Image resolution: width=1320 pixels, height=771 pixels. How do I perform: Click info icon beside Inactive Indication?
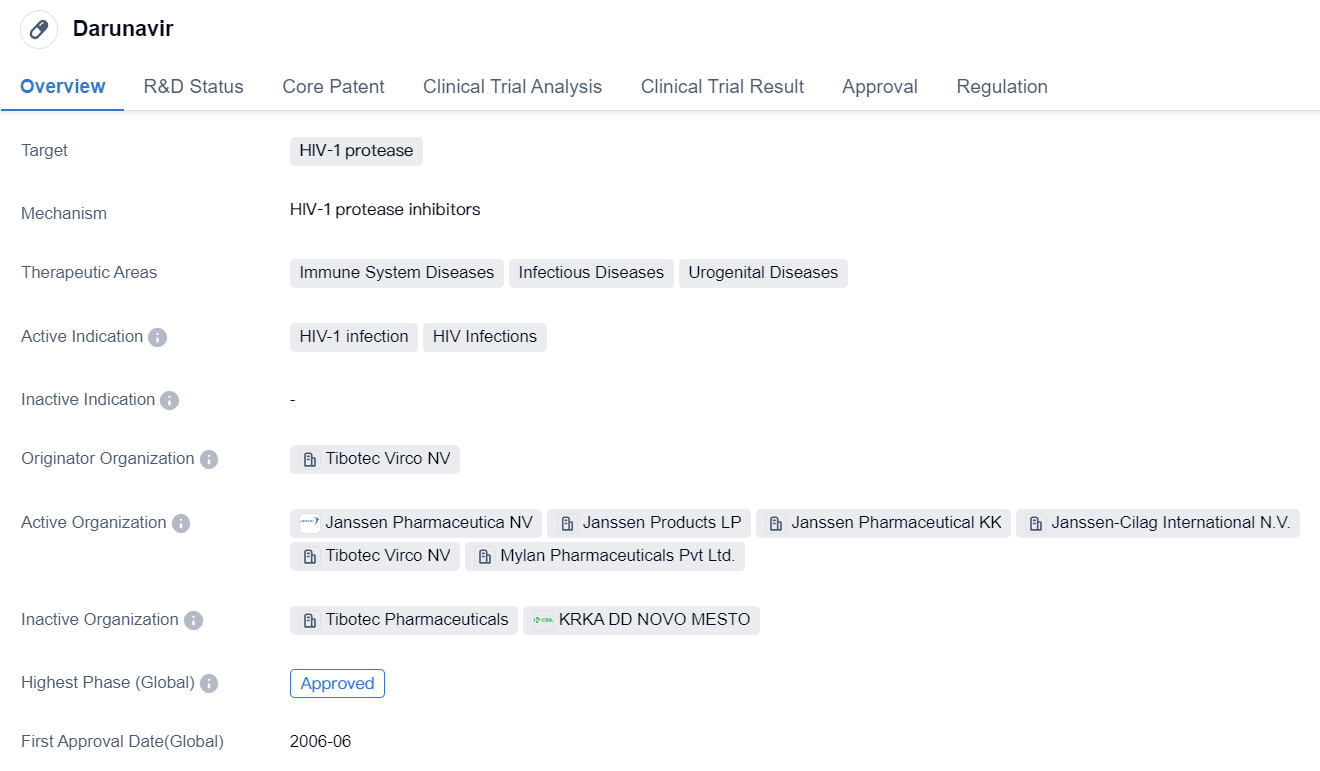point(169,400)
